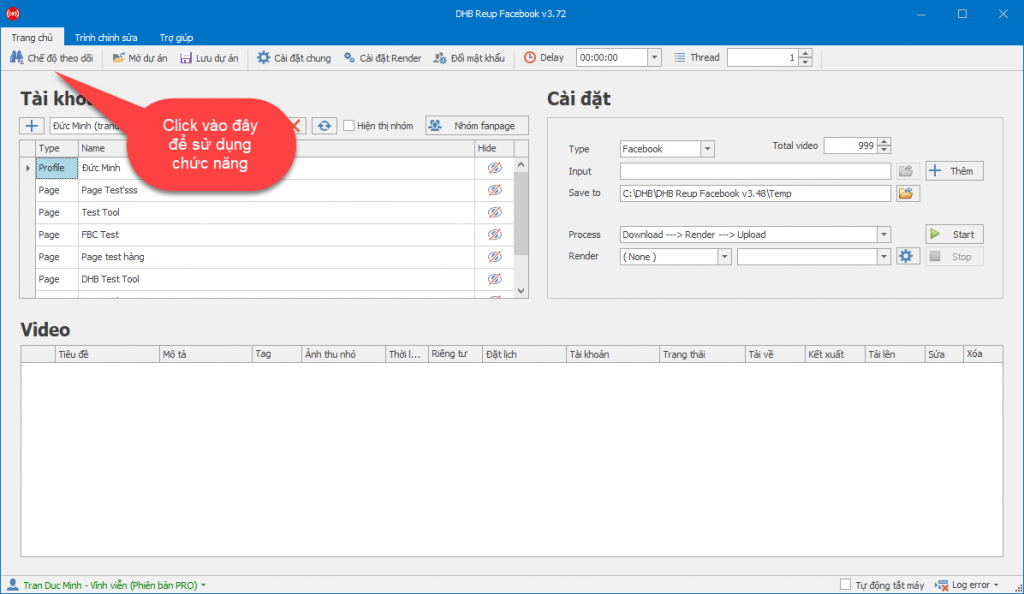The image size is (1024, 594).
Task: Open the Render dropdown showing (None)
Action: click(x=724, y=257)
